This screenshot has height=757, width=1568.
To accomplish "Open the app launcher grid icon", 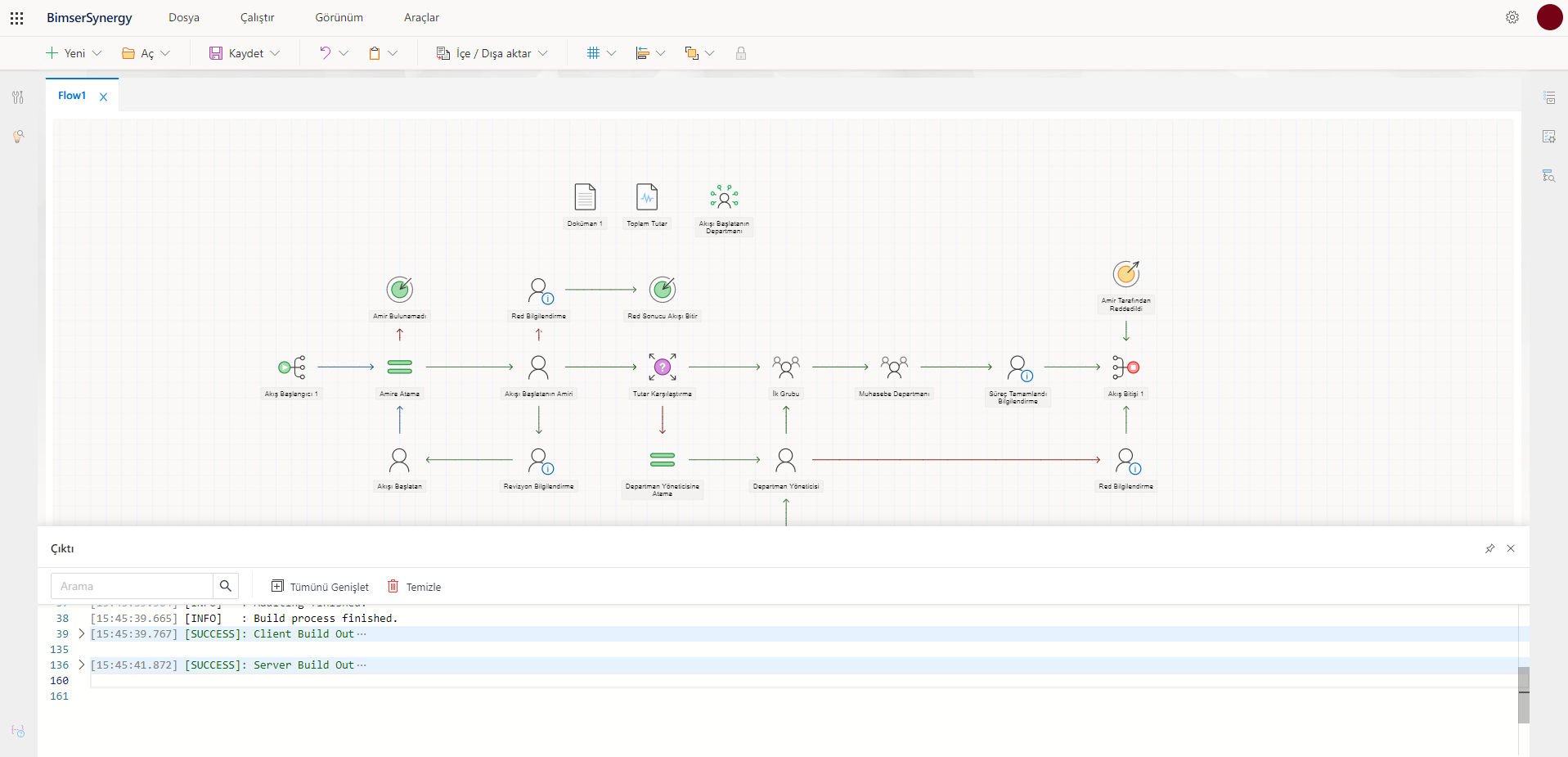I will pyautogui.click(x=16, y=17).
